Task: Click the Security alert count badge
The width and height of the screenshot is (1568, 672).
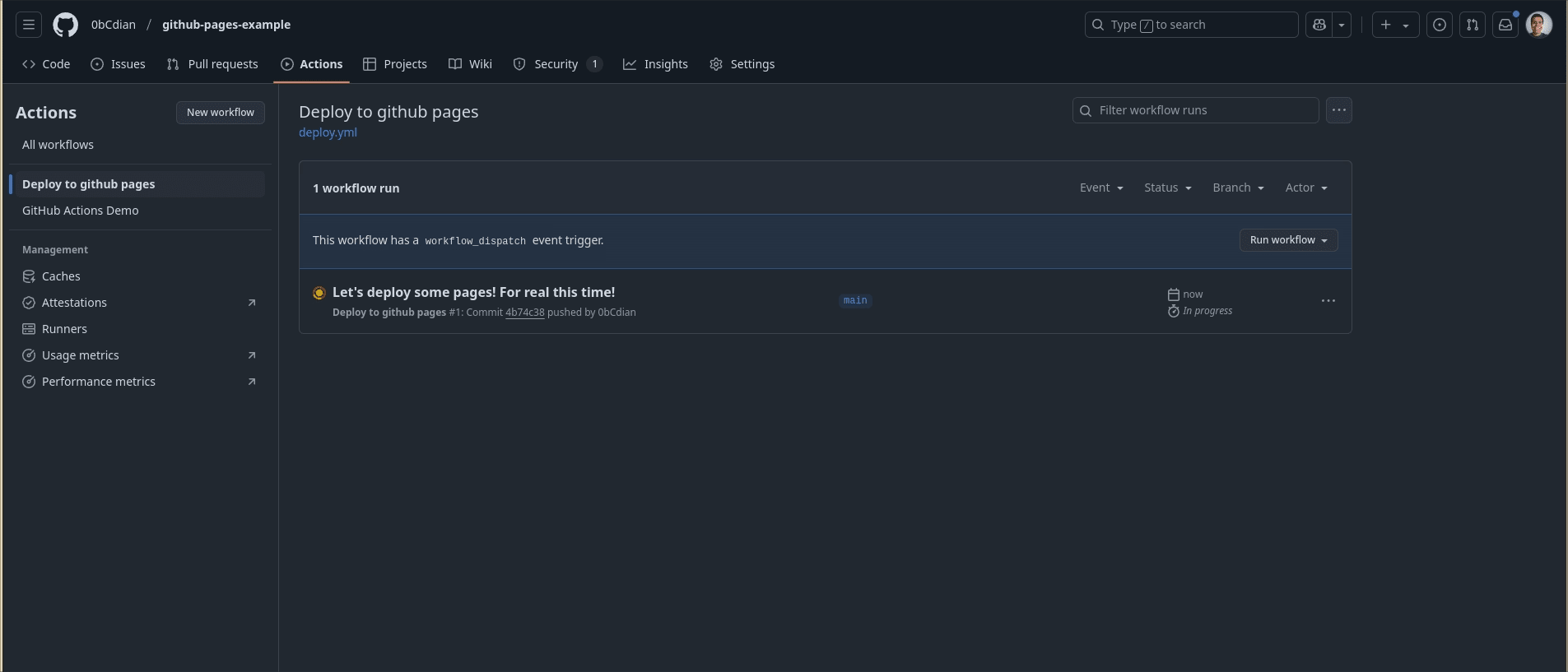Action: [x=594, y=64]
